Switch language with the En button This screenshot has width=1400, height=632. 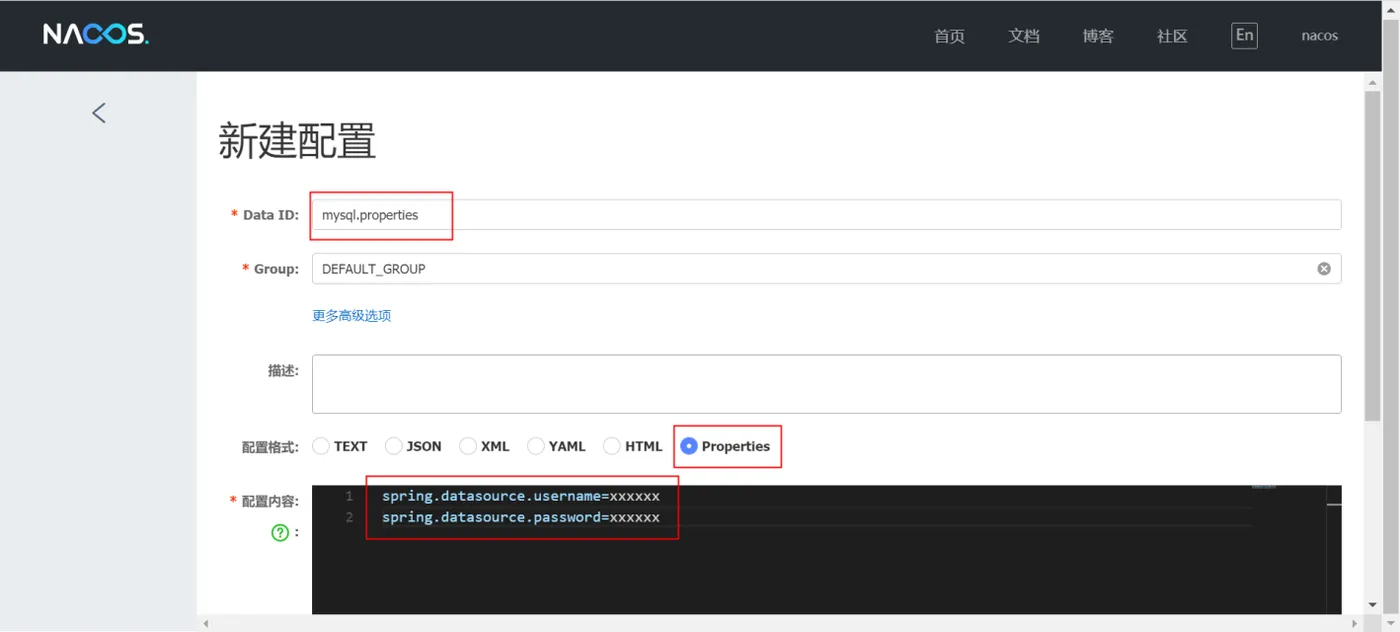tap(1244, 35)
